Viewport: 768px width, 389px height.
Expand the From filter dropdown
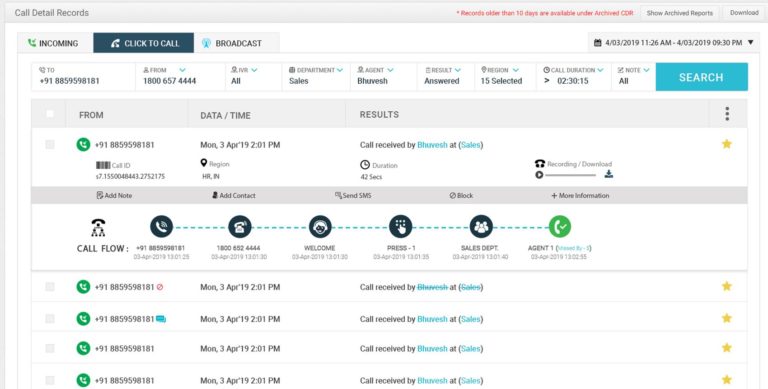pyautogui.click(x=182, y=70)
